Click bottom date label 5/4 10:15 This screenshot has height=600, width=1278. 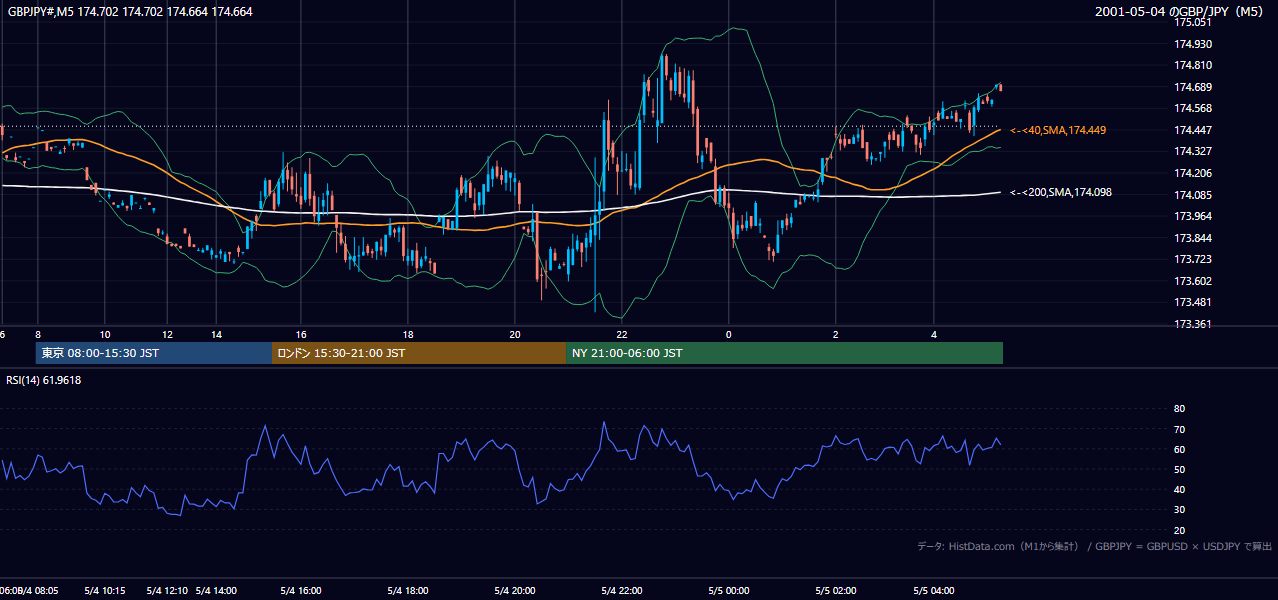click(x=104, y=591)
